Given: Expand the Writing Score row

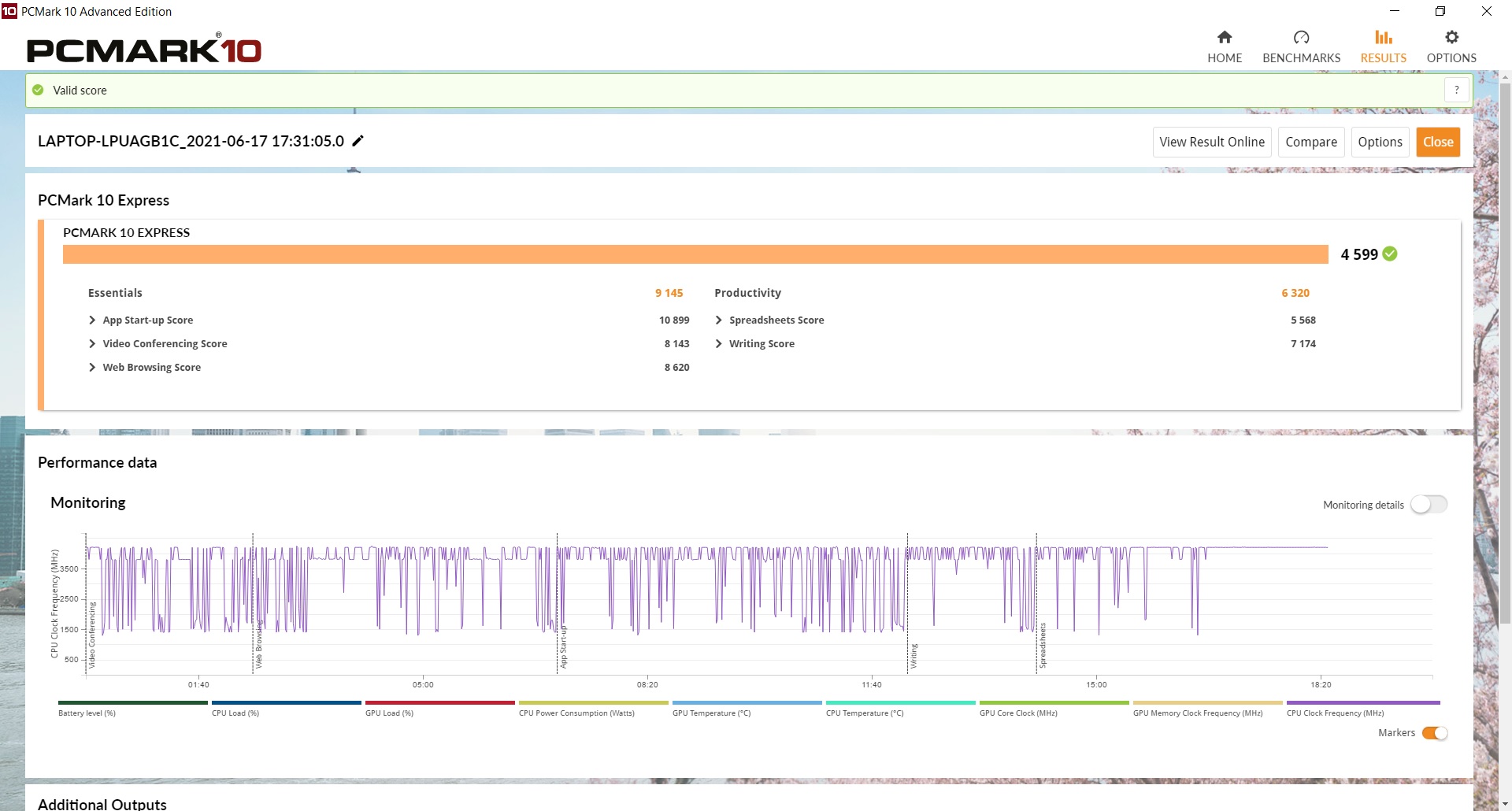Looking at the screenshot, I should point(718,343).
